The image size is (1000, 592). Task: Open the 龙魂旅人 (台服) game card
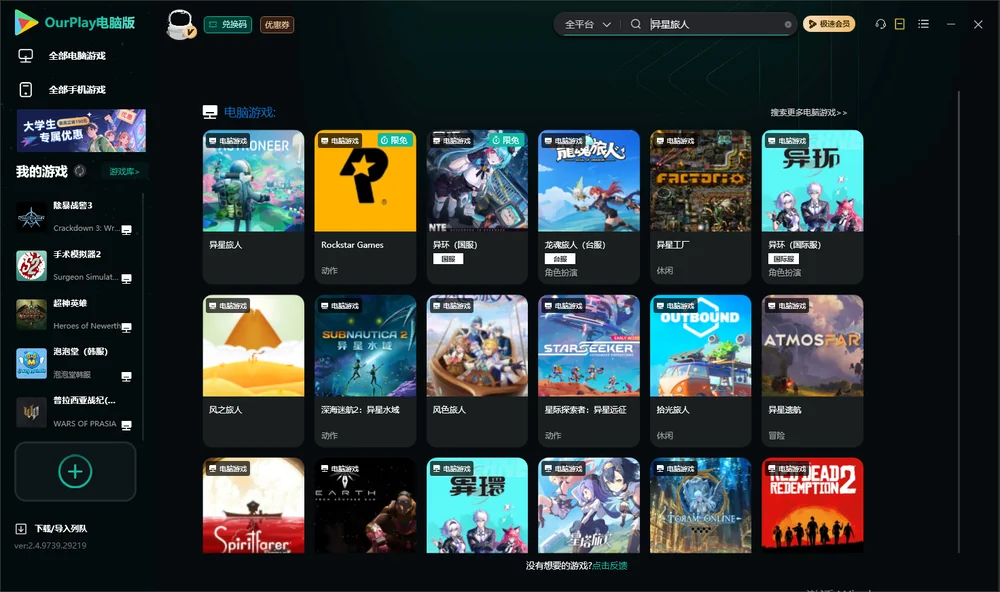[589, 207]
